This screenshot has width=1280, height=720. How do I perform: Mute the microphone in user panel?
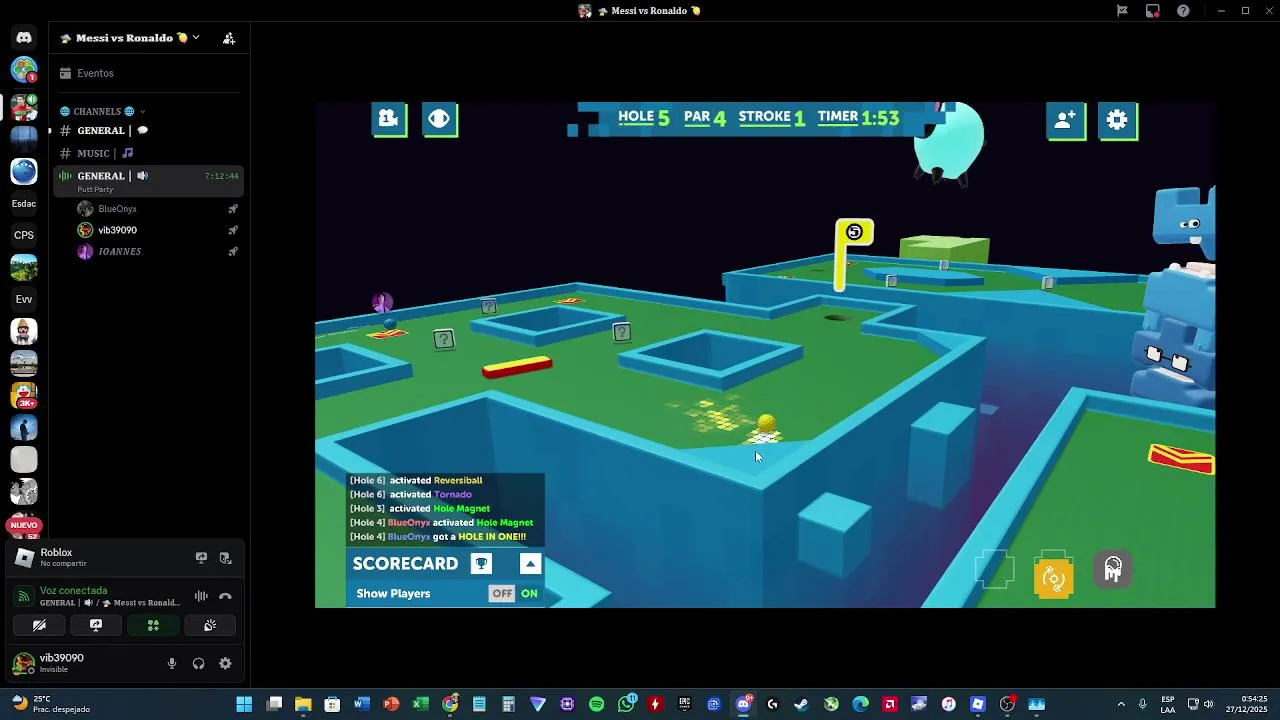pyautogui.click(x=172, y=663)
